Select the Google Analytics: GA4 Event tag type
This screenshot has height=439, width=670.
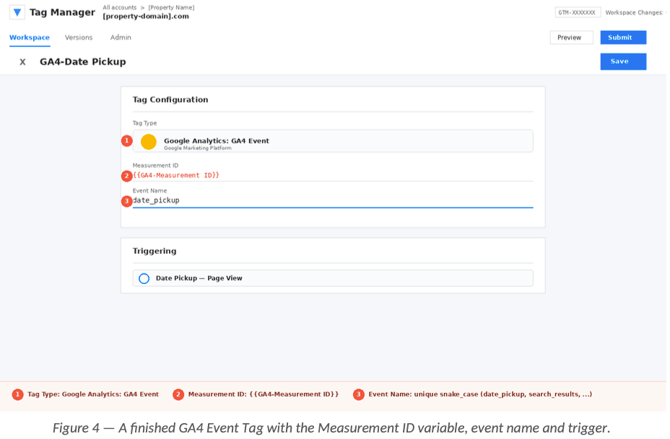pyautogui.click(x=333, y=141)
